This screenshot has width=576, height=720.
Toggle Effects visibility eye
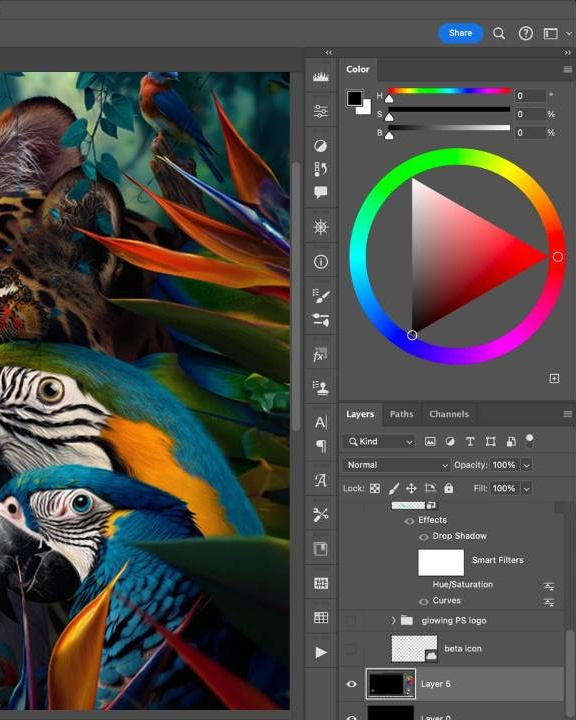click(409, 521)
